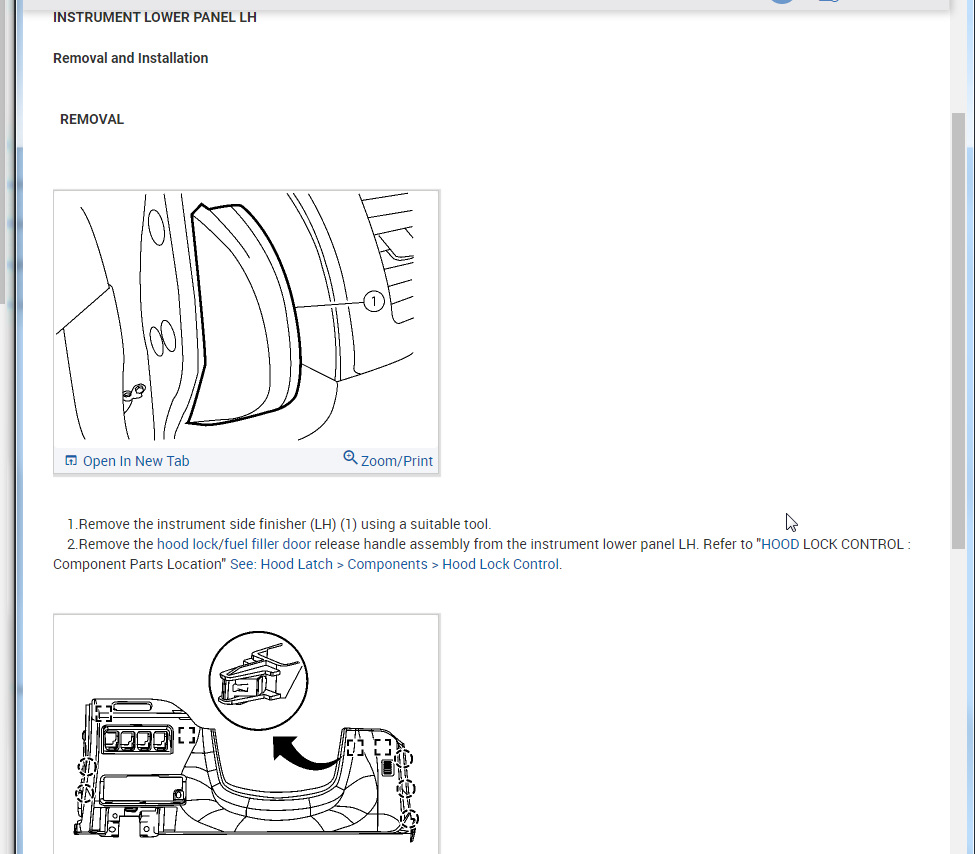Click the magnifier Zoom/Print icon
Image resolution: width=975 pixels, height=854 pixels.
coord(350,458)
